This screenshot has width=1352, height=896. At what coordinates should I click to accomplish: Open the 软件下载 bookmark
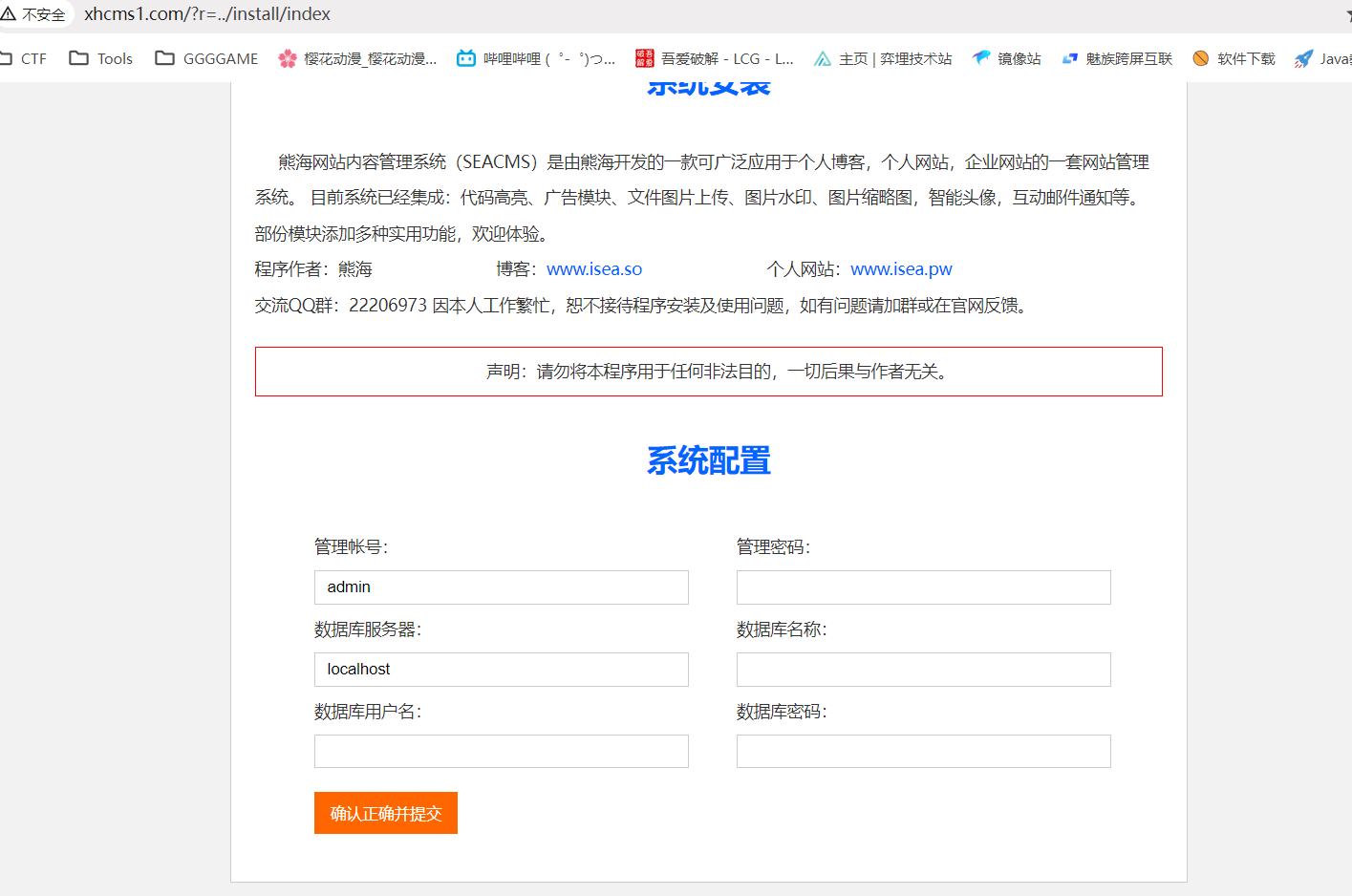pyautogui.click(x=1234, y=58)
